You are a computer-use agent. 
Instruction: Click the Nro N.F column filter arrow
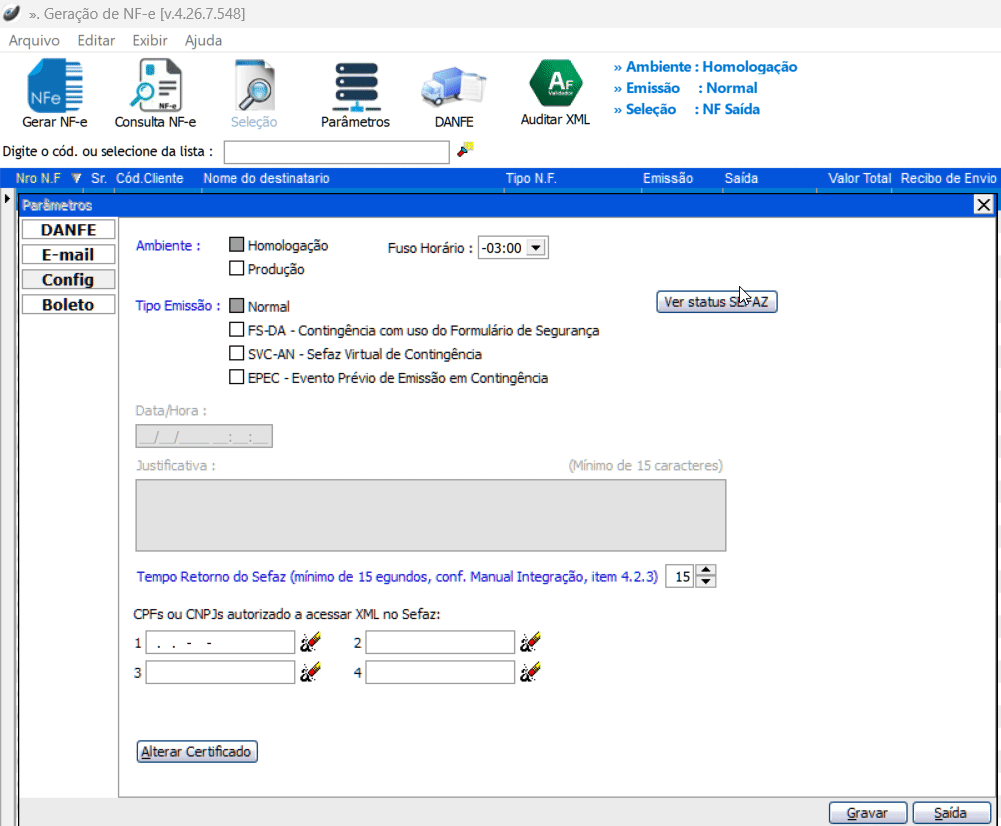click(x=76, y=179)
